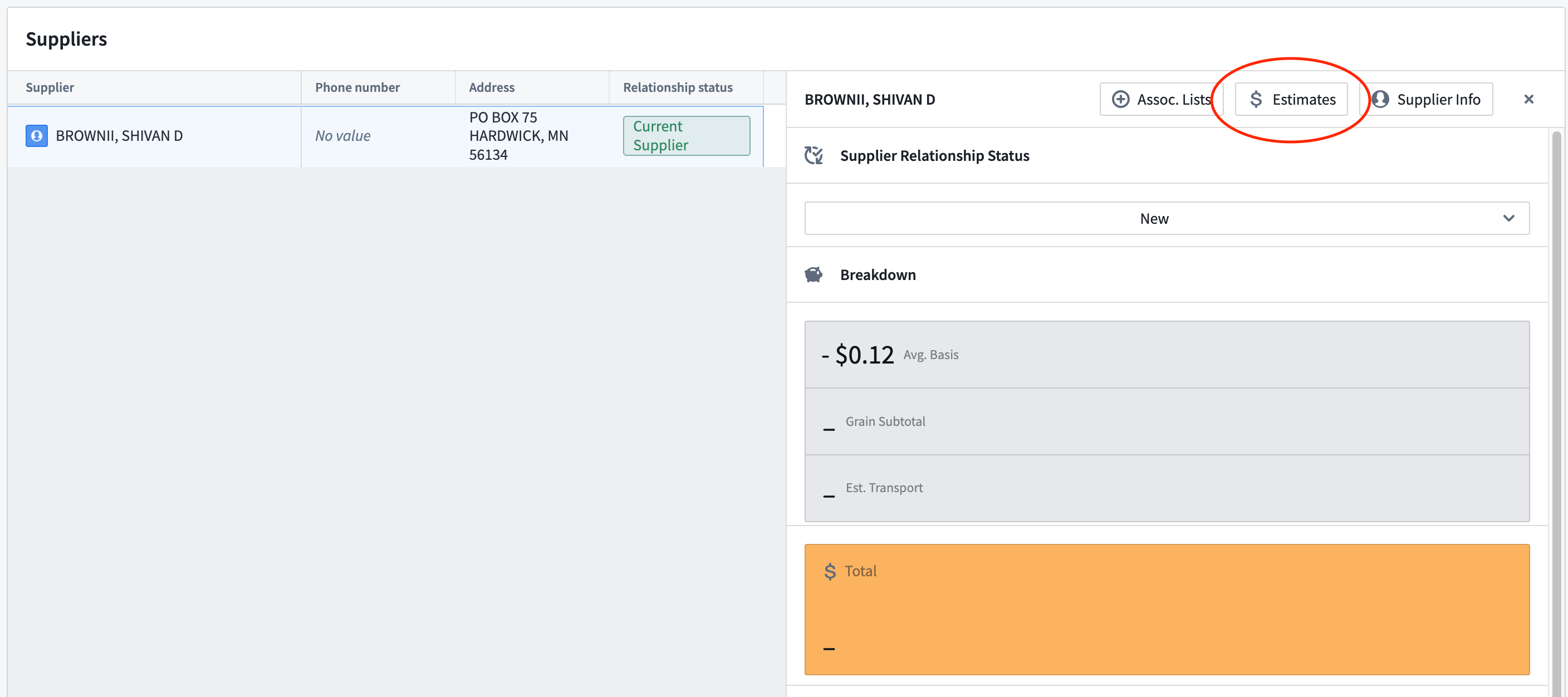Click the Supplier Relationship Status refresh icon
Viewport: 1568px width, 697px height.
[814, 156]
